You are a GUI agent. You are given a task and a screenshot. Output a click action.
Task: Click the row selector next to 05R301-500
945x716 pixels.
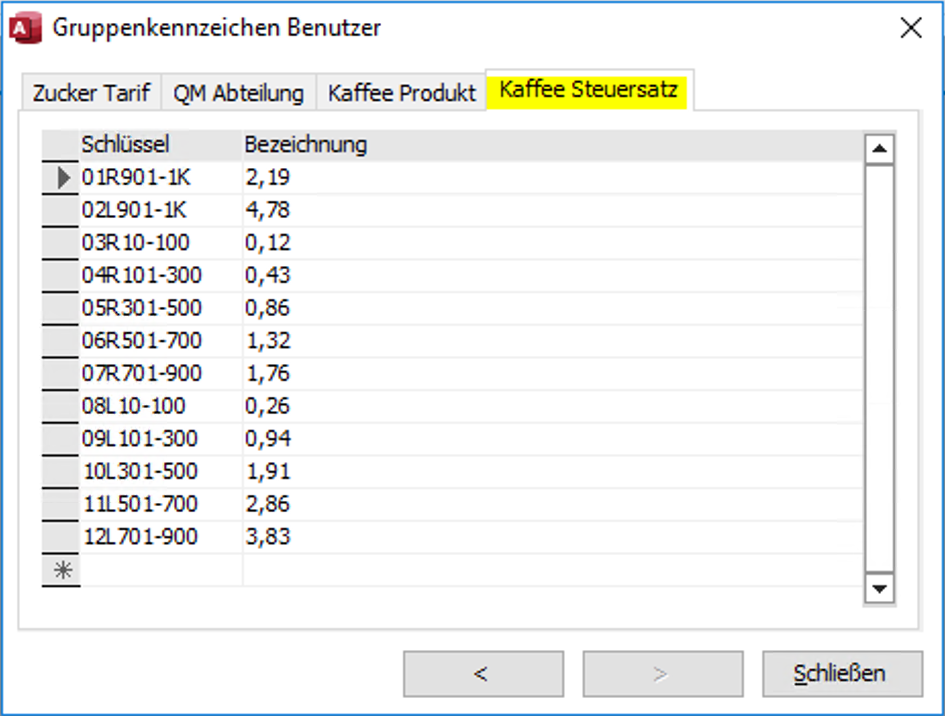[x=59, y=308]
